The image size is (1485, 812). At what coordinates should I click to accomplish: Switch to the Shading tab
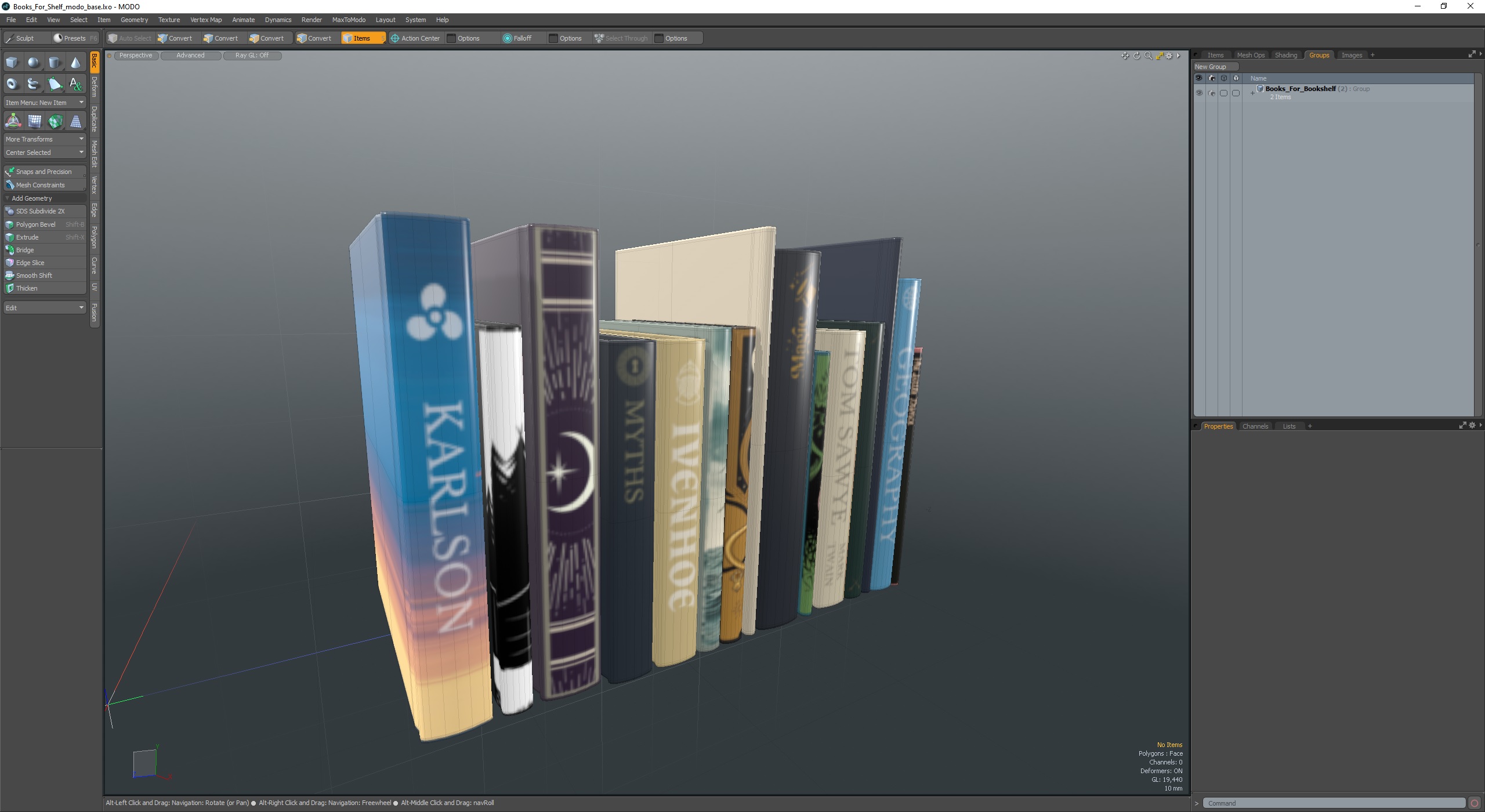coord(1285,55)
